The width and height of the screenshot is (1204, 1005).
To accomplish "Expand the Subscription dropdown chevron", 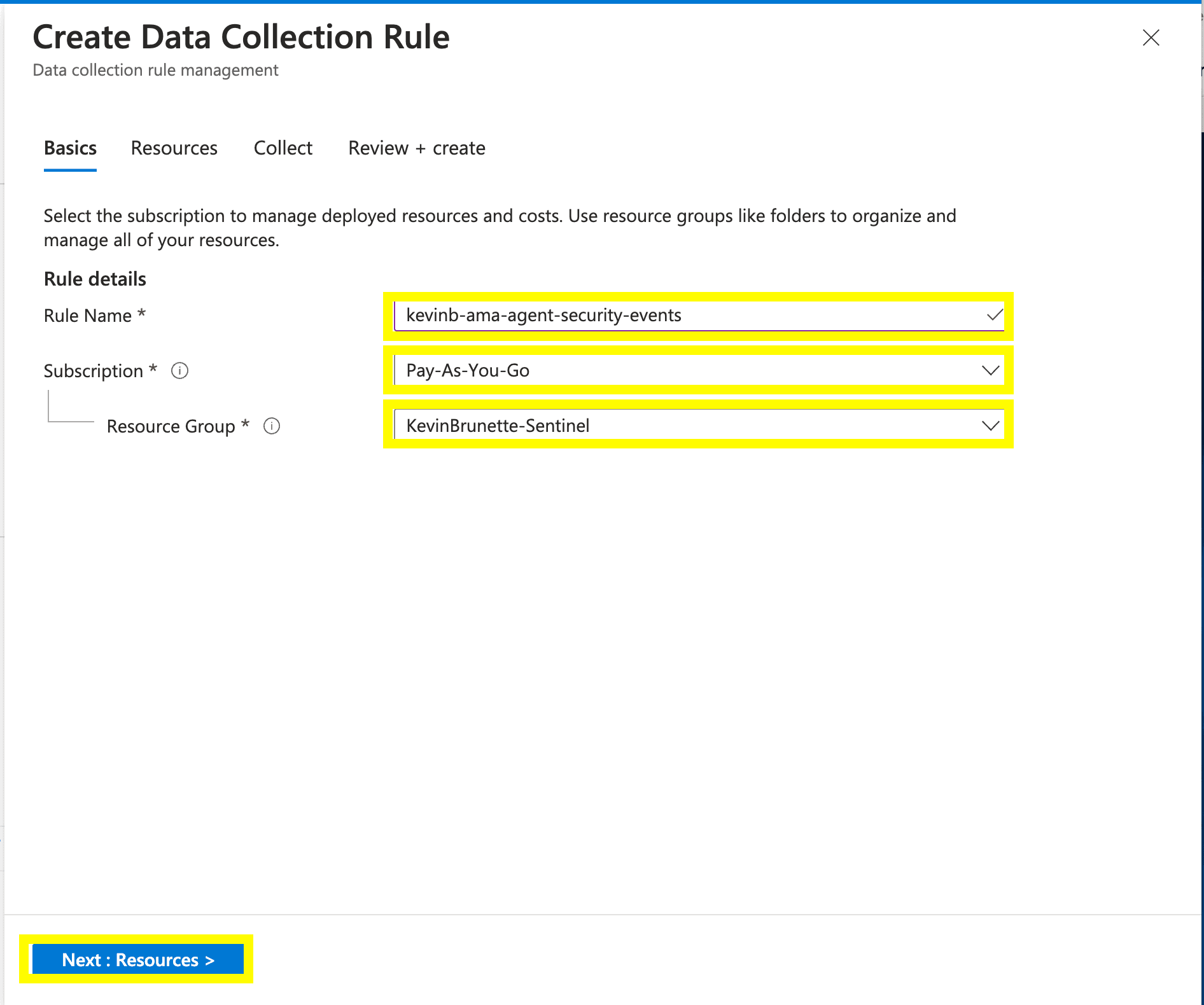I will coord(990,370).
